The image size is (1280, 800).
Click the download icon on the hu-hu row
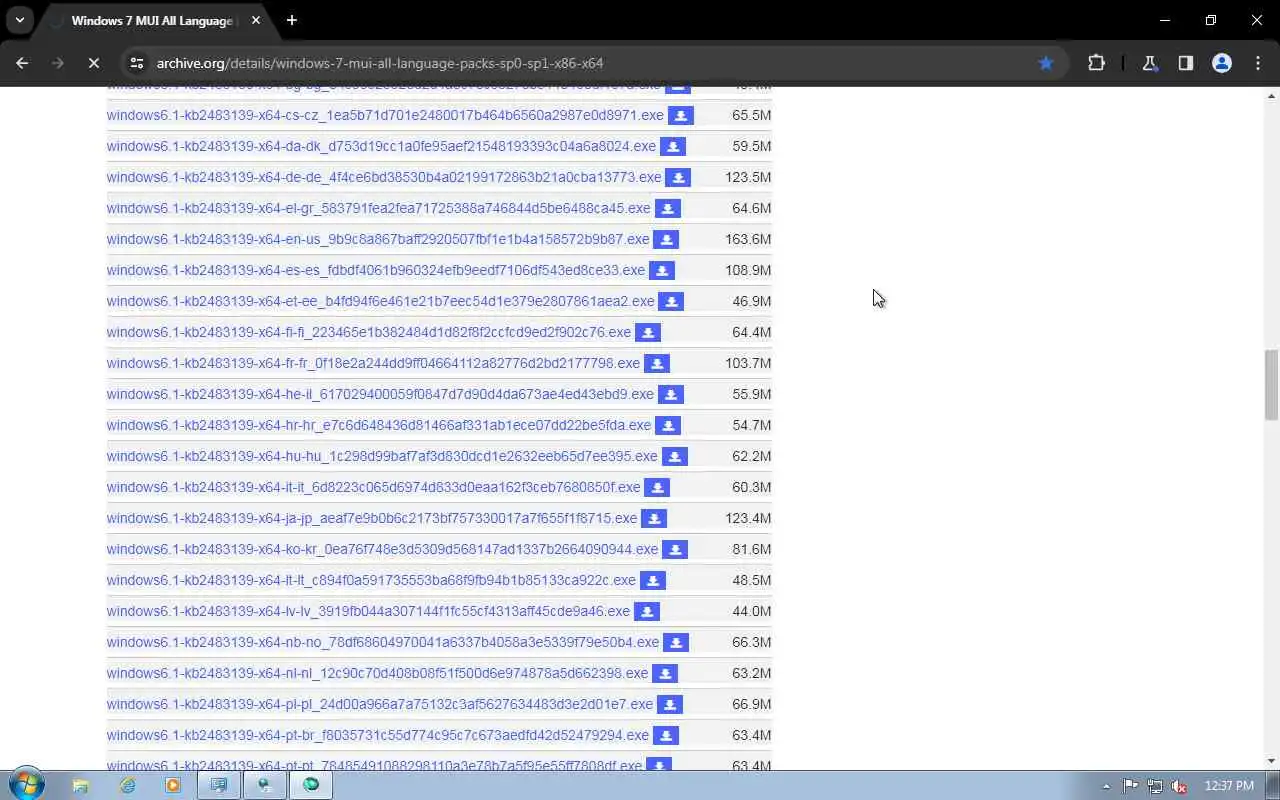coord(675,457)
